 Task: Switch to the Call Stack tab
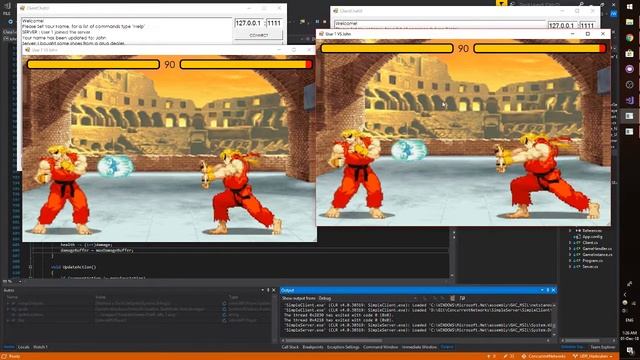290,347
